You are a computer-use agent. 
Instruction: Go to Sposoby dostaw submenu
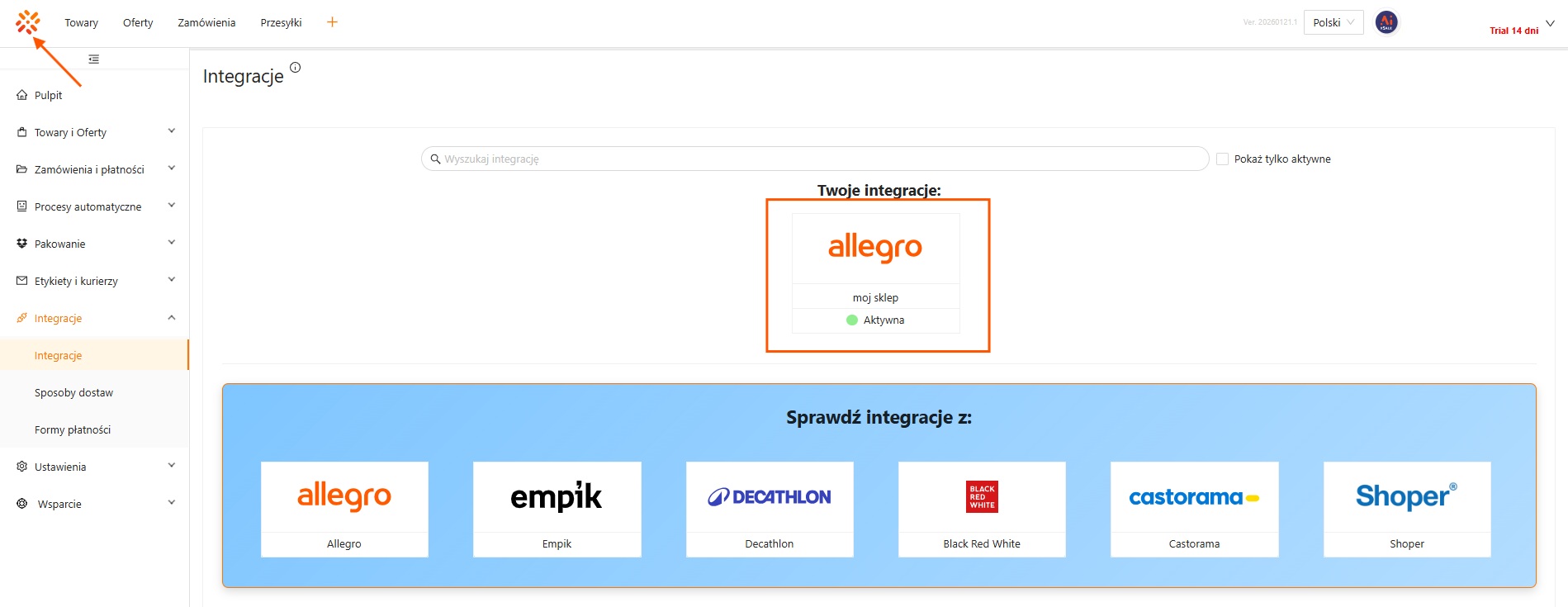click(74, 393)
